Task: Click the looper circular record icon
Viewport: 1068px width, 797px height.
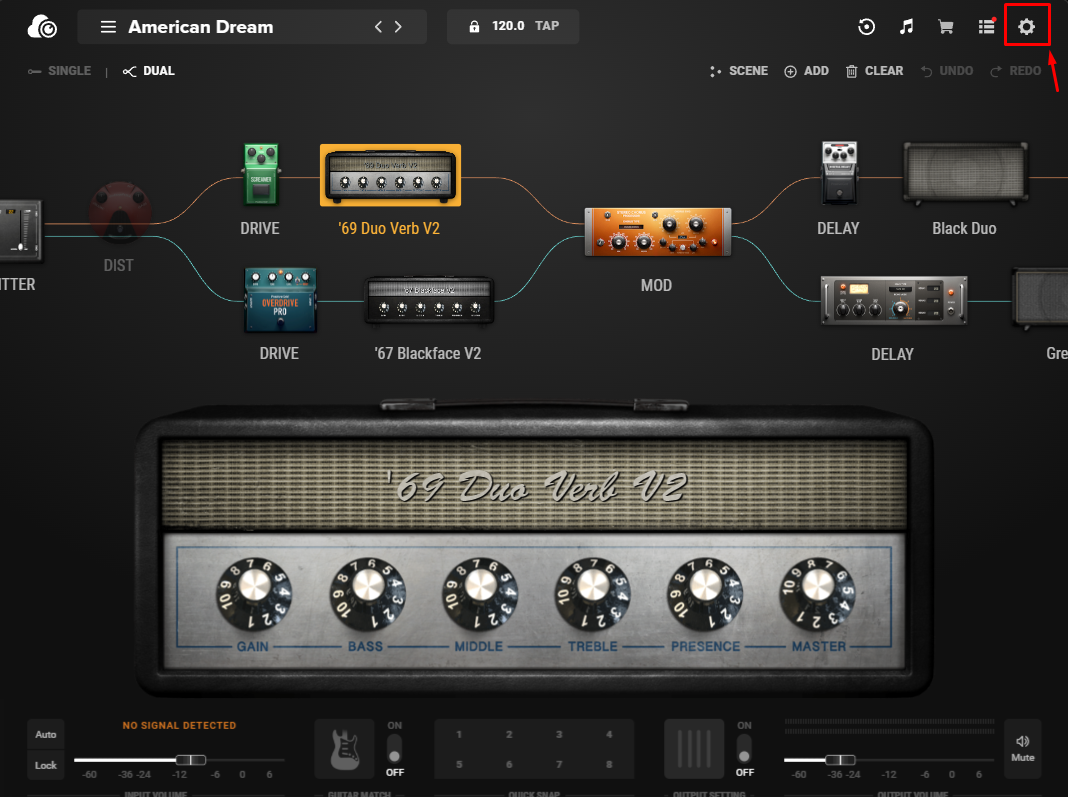Action: click(866, 27)
